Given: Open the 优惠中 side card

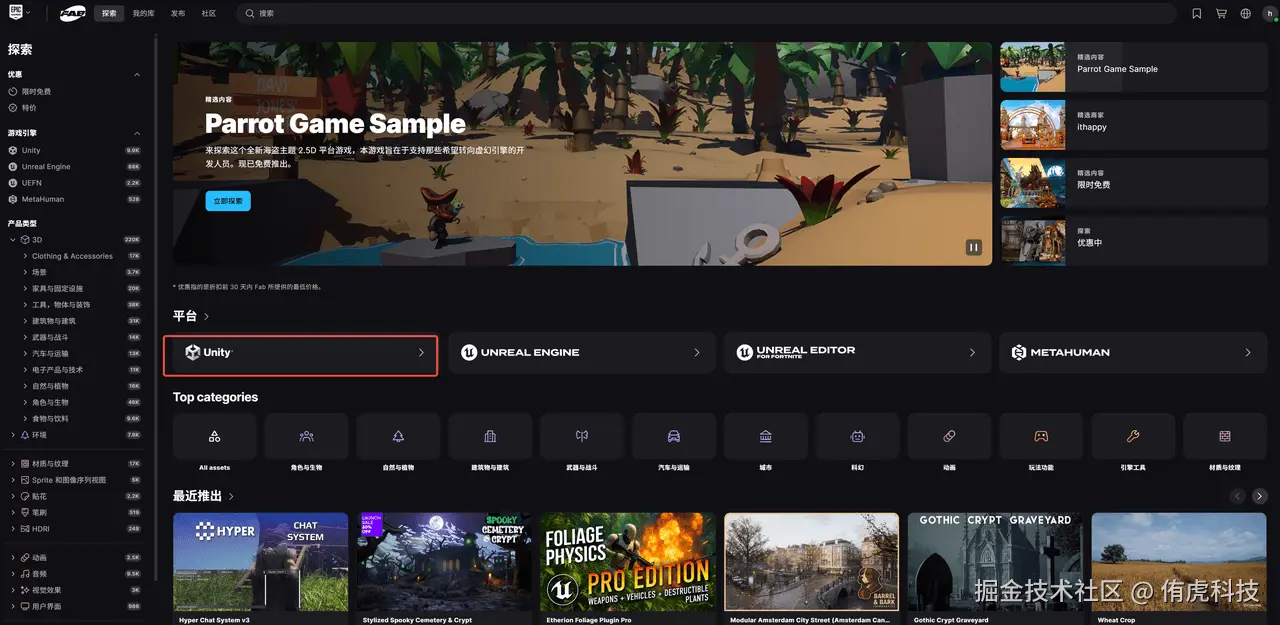Looking at the screenshot, I should point(1133,241).
